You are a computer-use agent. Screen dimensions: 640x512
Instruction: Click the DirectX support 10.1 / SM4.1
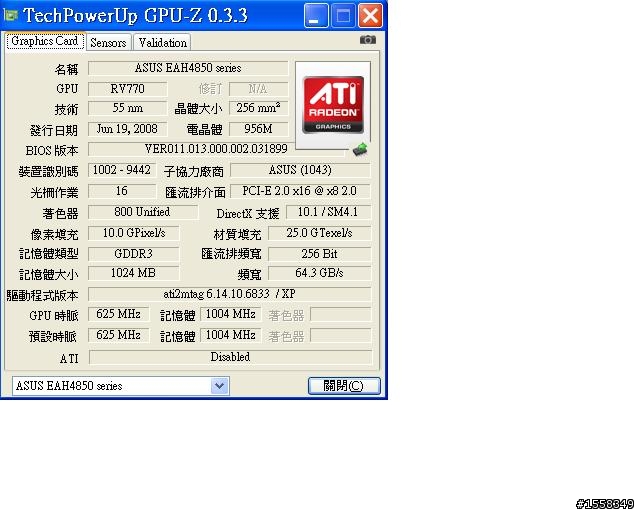click(x=328, y=212)
